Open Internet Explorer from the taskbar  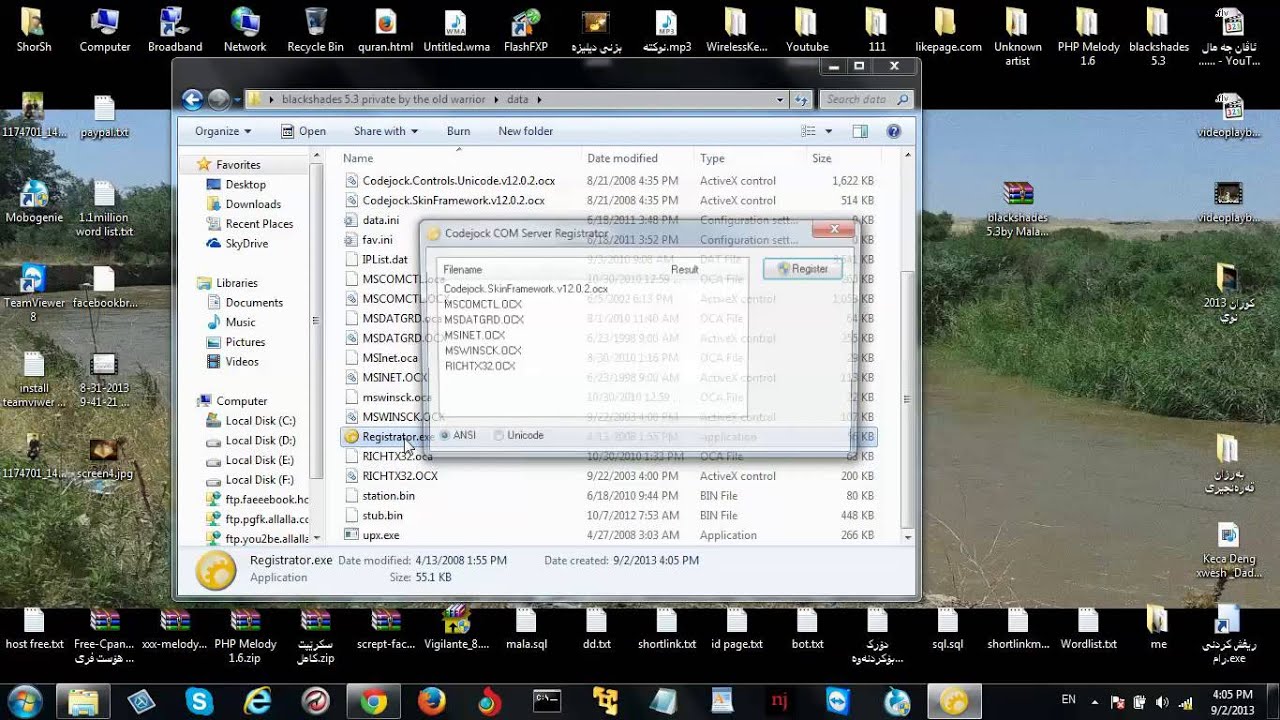pos(258,701)
